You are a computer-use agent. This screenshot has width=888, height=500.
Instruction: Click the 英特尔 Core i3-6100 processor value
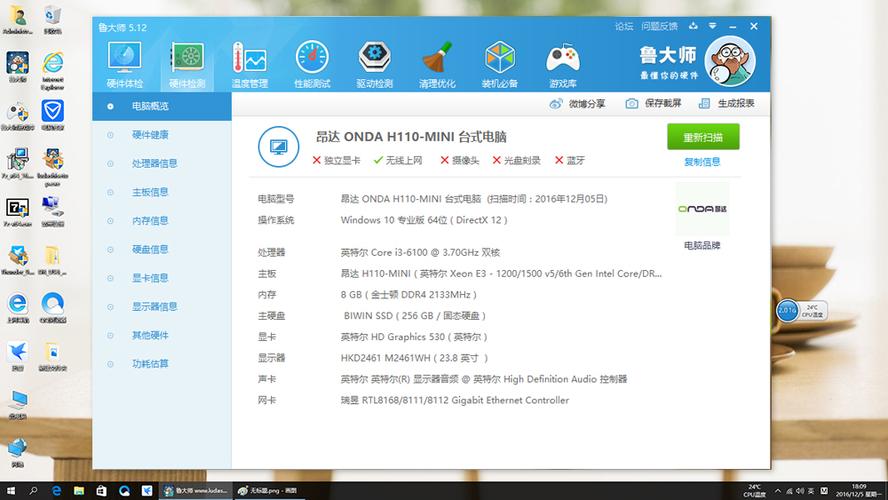(420, 253)
